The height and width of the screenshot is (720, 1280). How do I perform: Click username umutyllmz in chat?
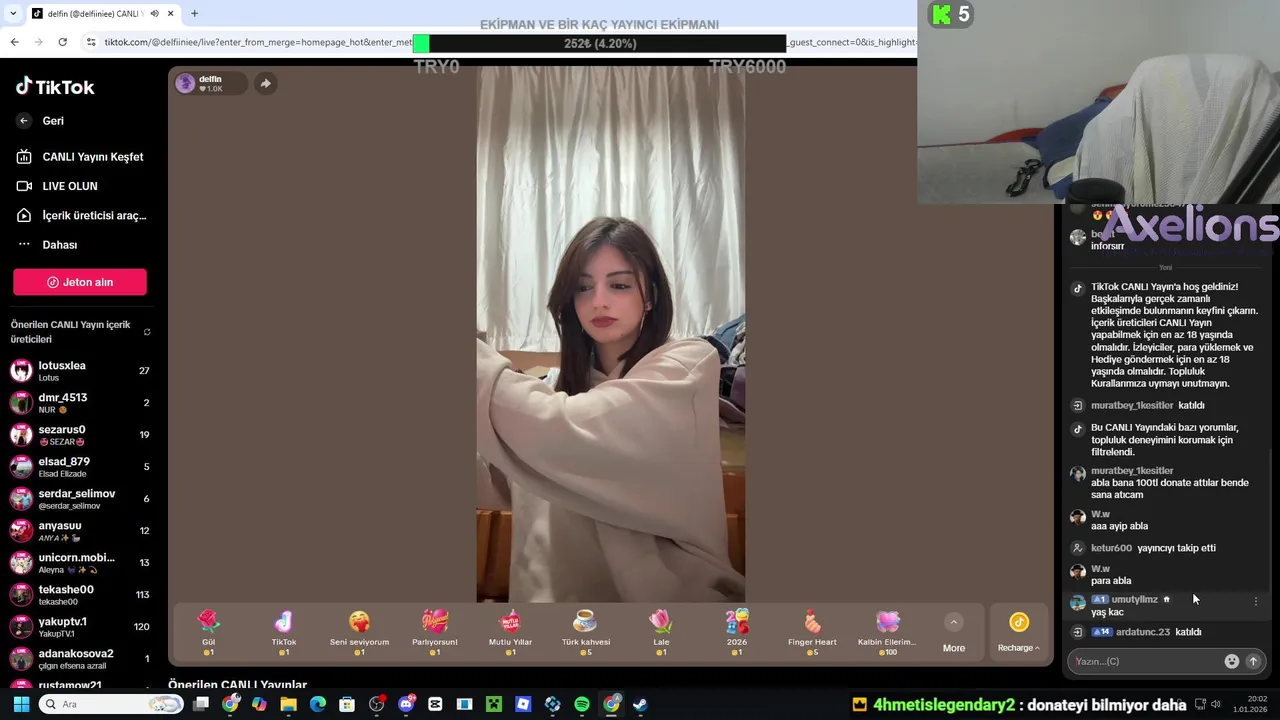(x=1134, y=600)
